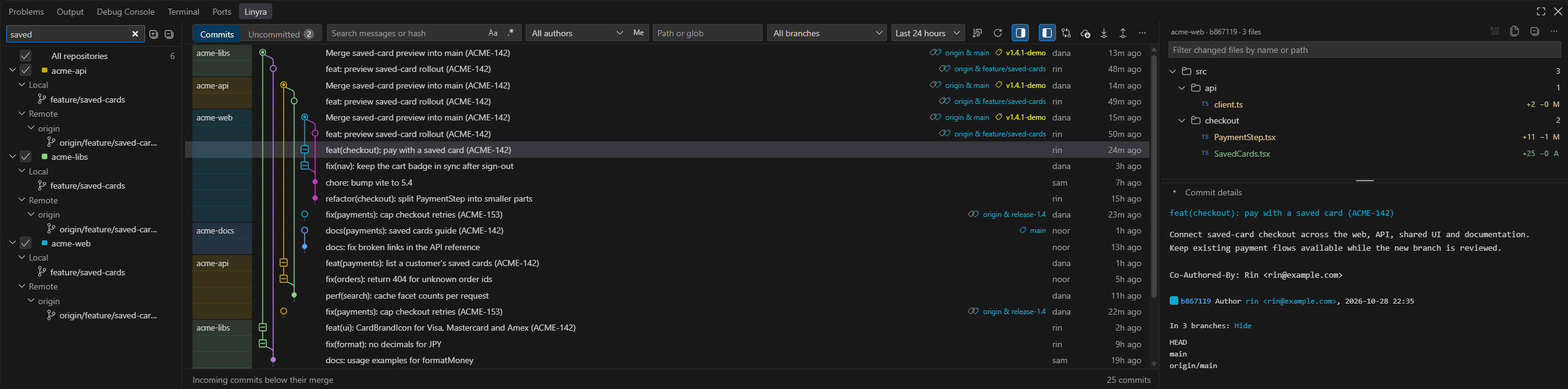Click the cloud fetch icon

[1085, 33]
